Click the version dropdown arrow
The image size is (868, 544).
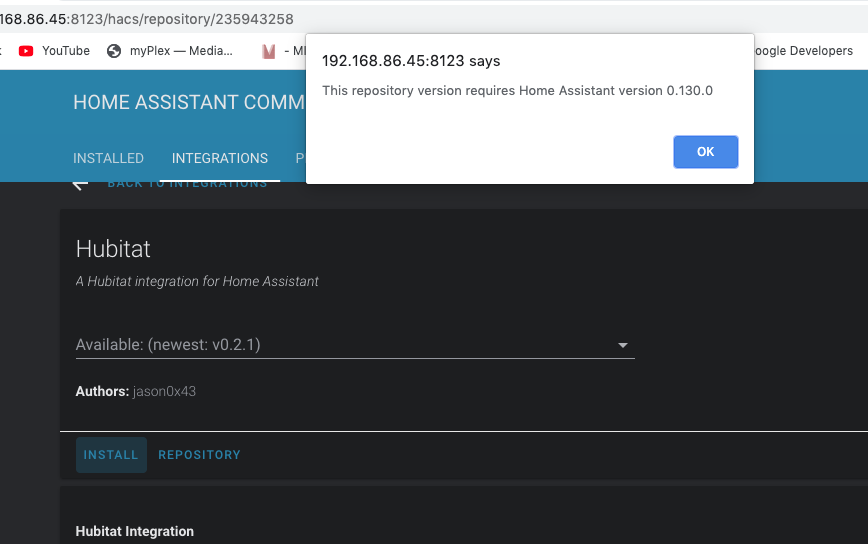pos(623,345)
